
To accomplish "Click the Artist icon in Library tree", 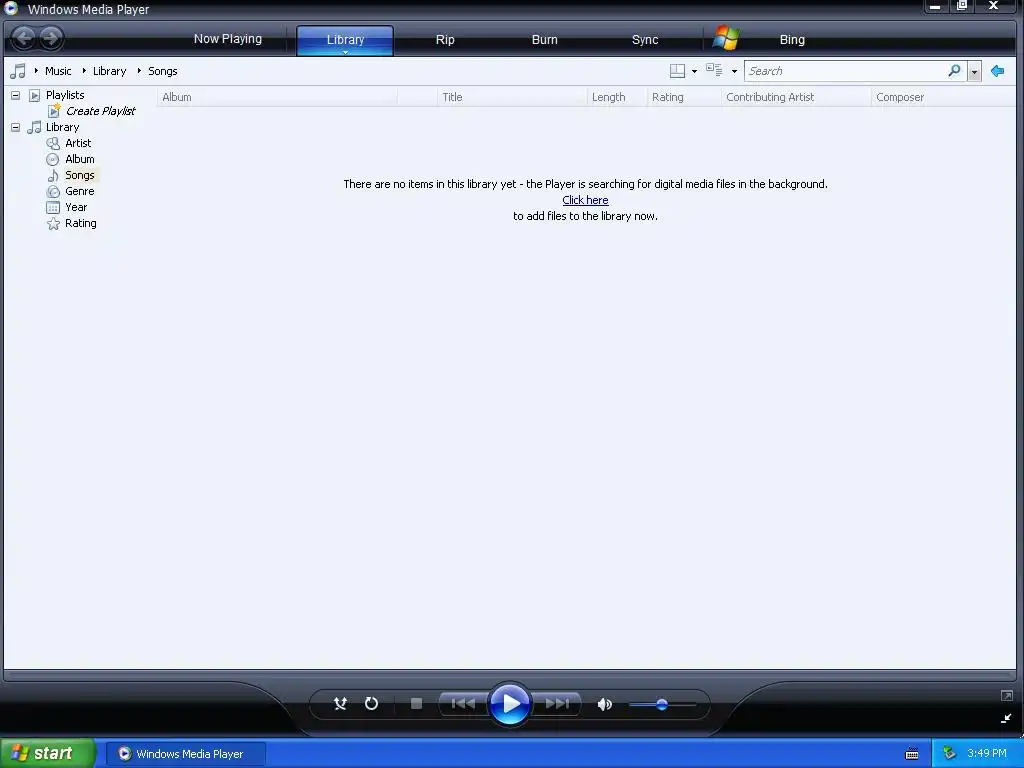I will [x=53, y=143].
